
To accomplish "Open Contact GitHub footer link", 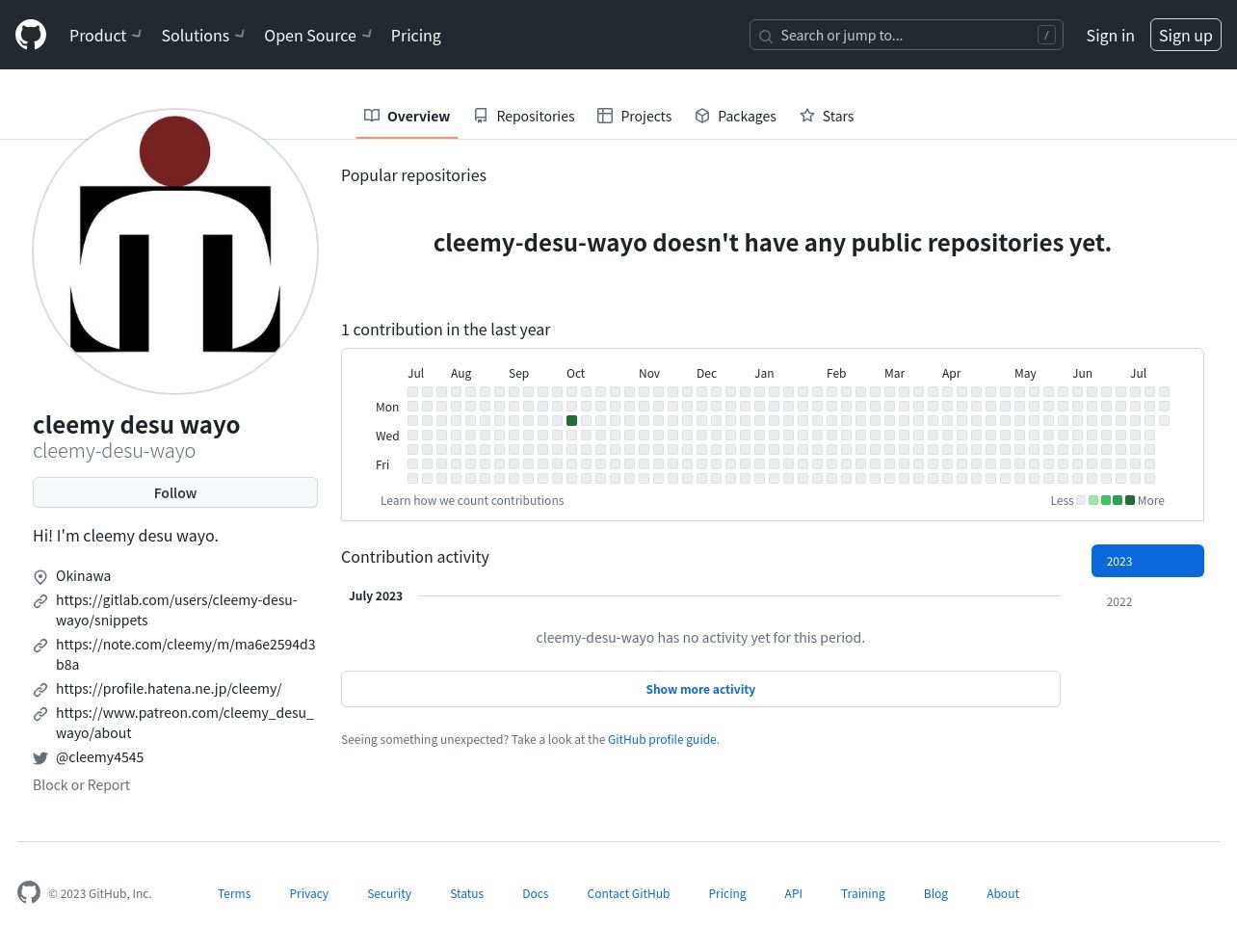I will coord(628,894).
